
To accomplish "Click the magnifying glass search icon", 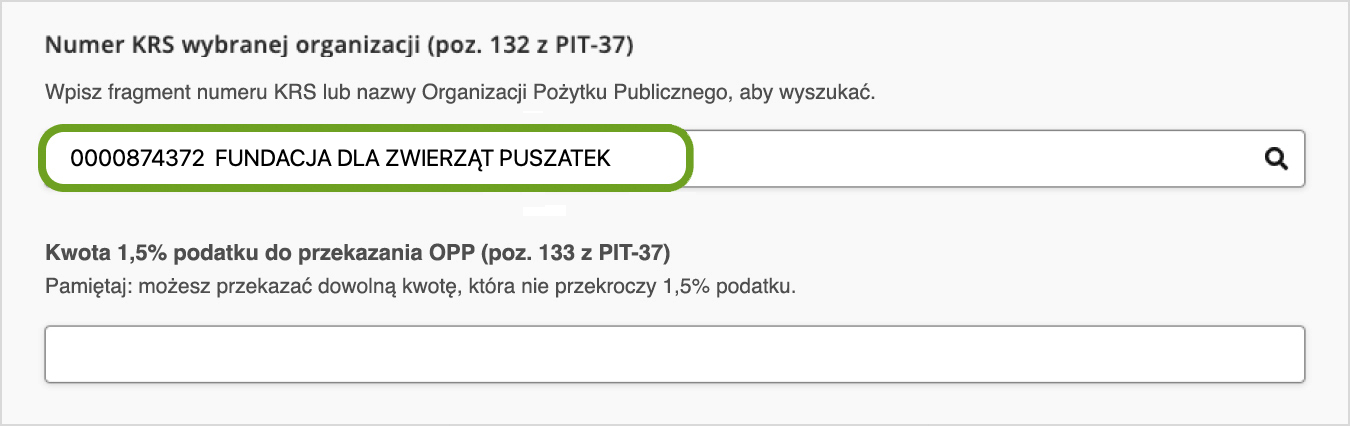I will tap(1276, 158).
